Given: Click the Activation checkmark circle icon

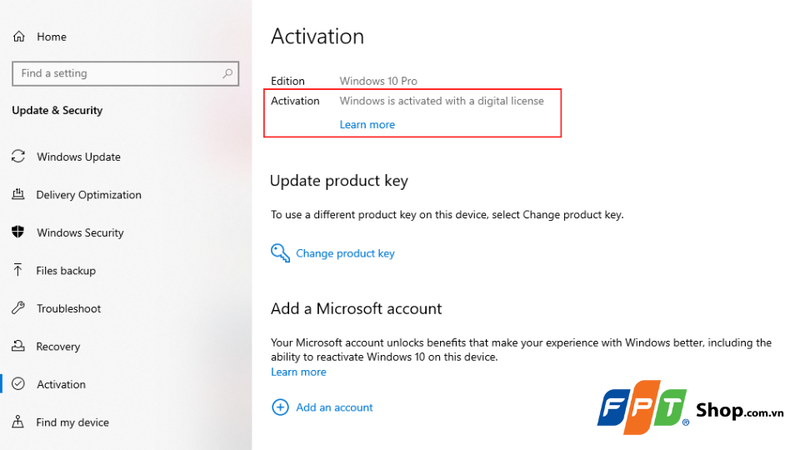Looking at the screenshot, I should point(18,385).
